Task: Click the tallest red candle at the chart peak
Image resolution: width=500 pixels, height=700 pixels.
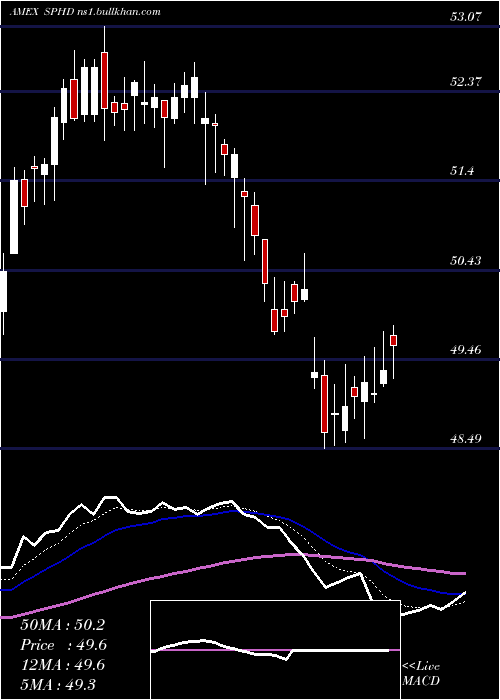Action: [104, 80]
